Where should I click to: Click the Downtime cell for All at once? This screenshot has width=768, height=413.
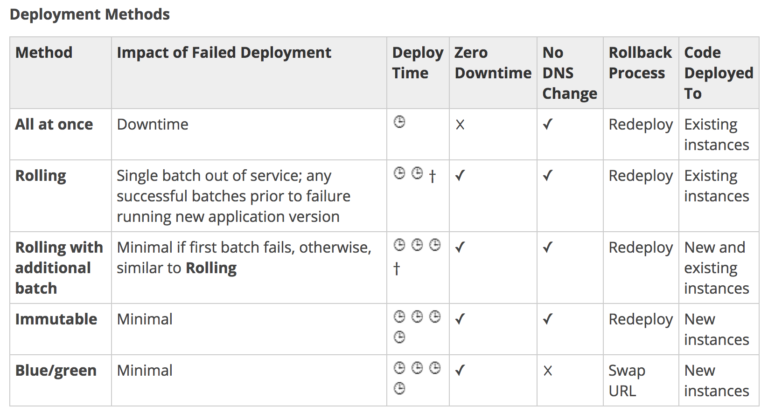[152, 124]
